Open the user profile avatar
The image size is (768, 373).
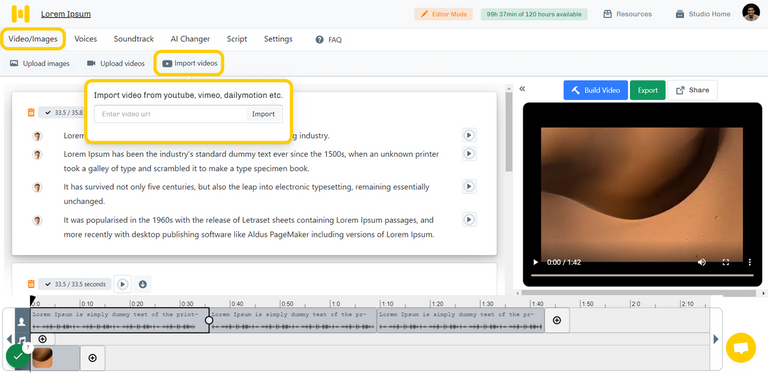[751, 13]
